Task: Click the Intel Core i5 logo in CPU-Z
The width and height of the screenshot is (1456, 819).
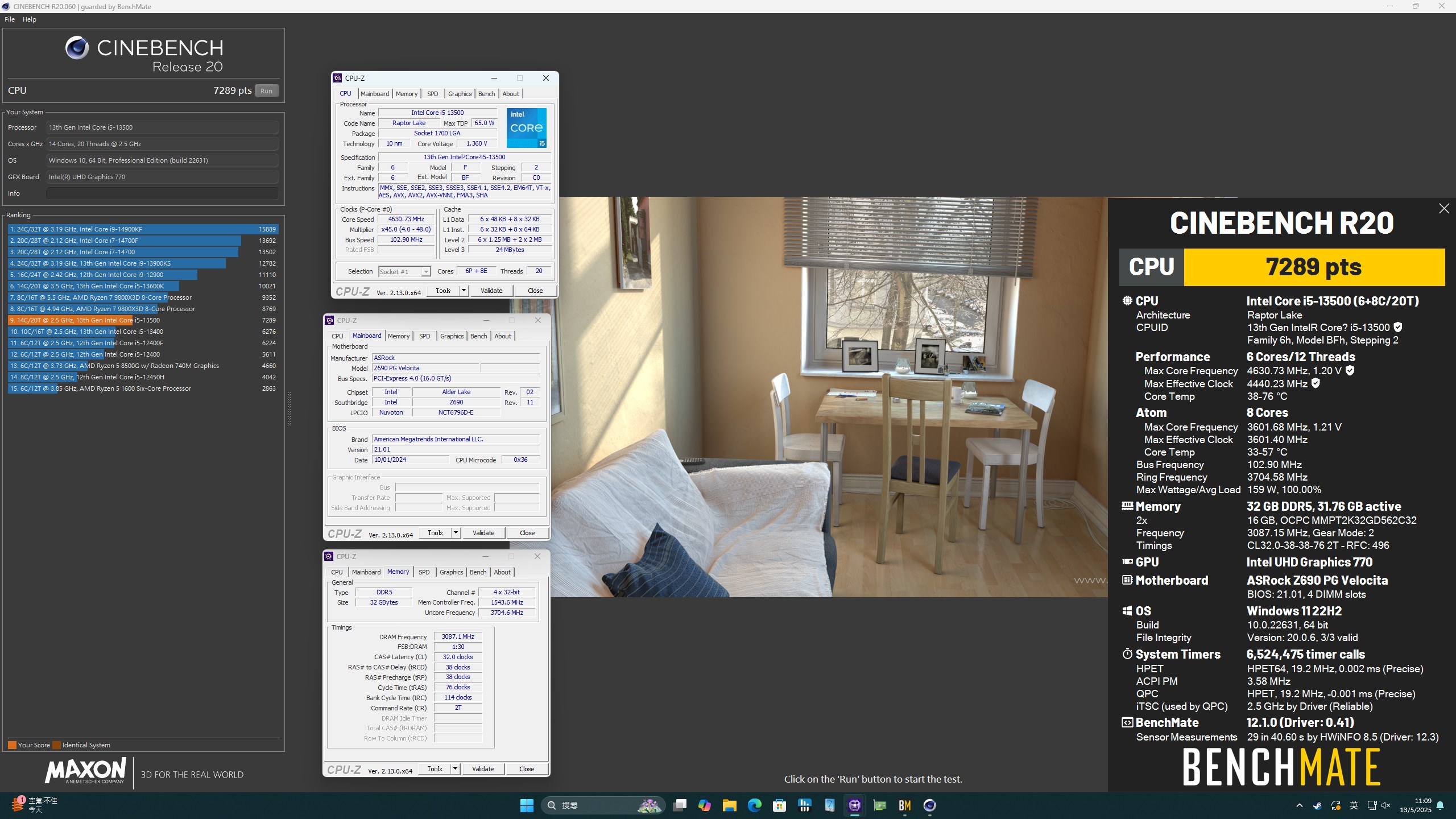Action: pos(526,128)
